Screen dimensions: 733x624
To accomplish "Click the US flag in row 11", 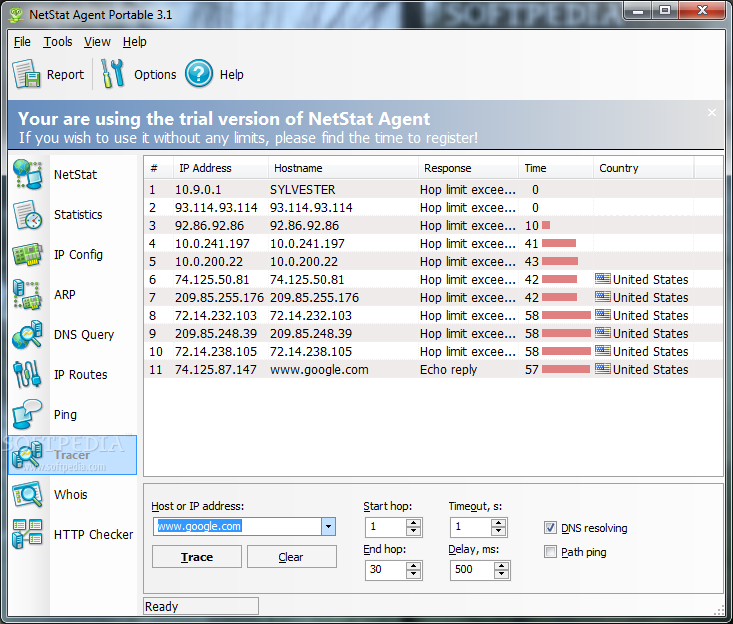I will point(603,369).
